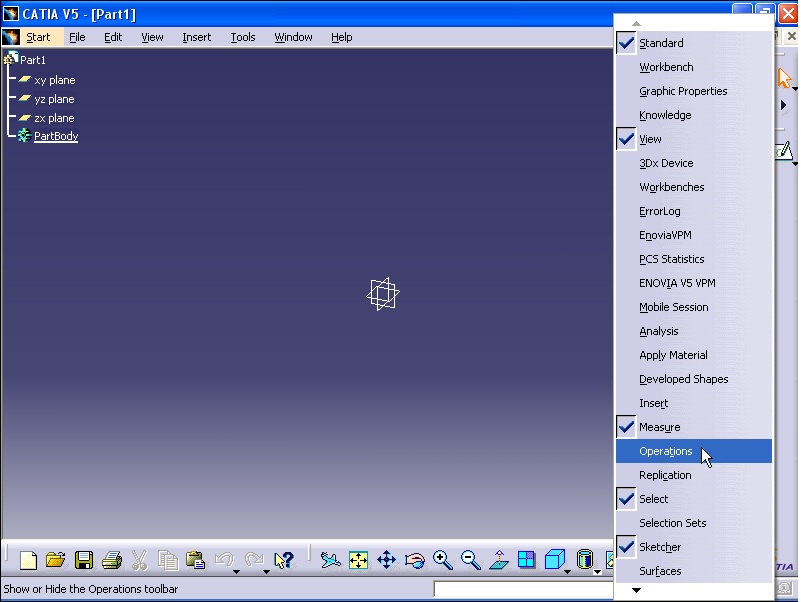Select the Rotate view tool
The width and height of the screenshot is (801, 602).
(x=415, y=561)
